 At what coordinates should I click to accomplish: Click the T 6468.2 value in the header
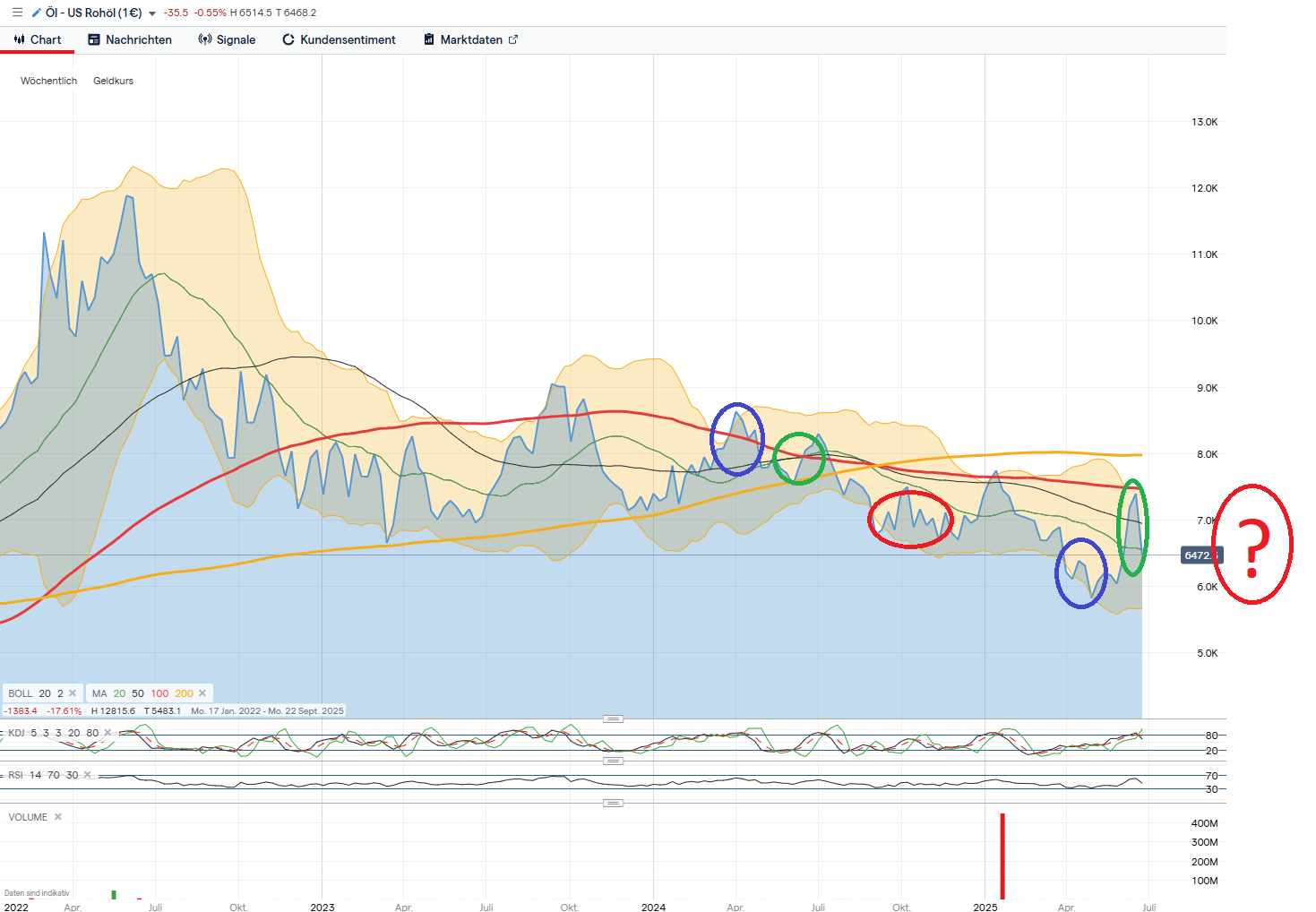coord(296,13)
